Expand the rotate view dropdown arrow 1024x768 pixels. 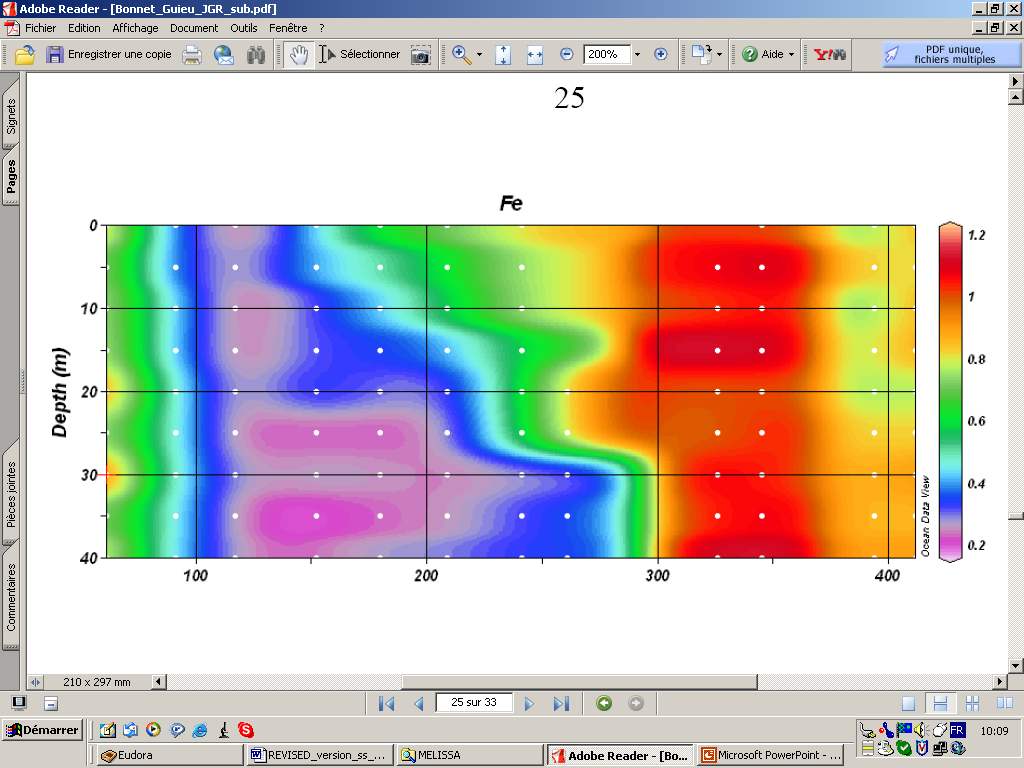tap(719, 55)
